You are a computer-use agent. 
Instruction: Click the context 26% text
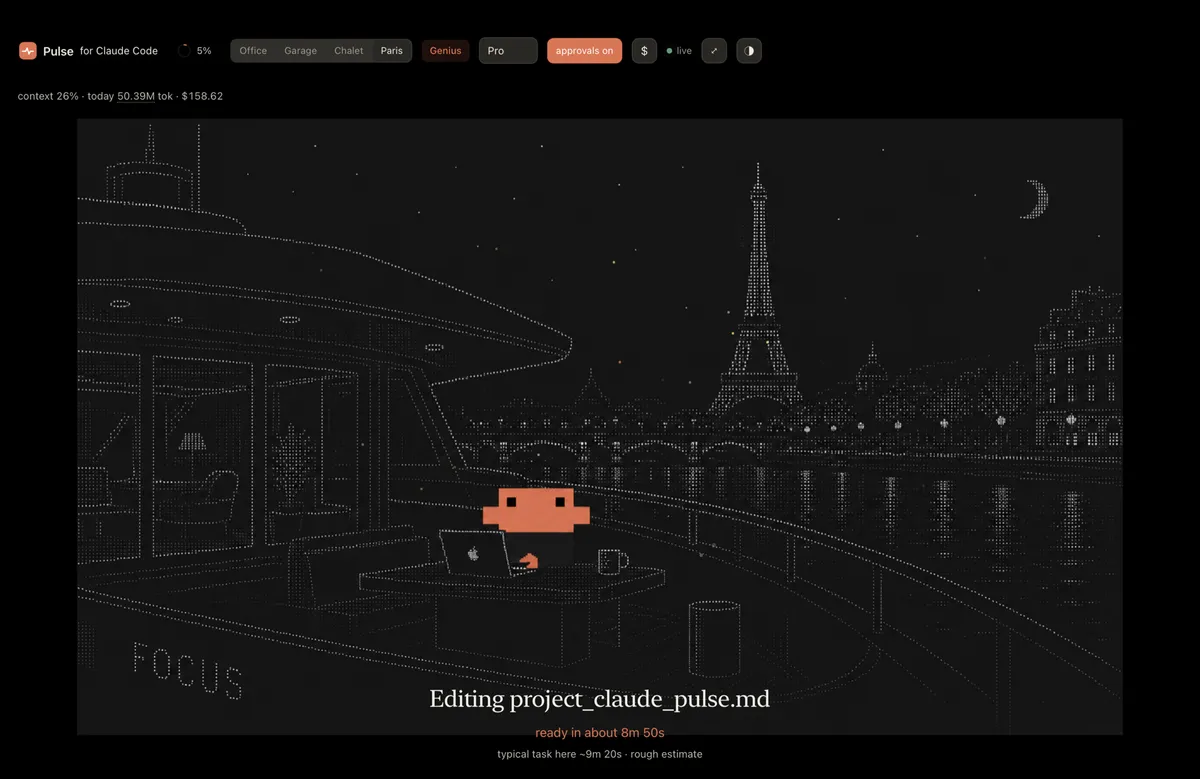(48, 96)
